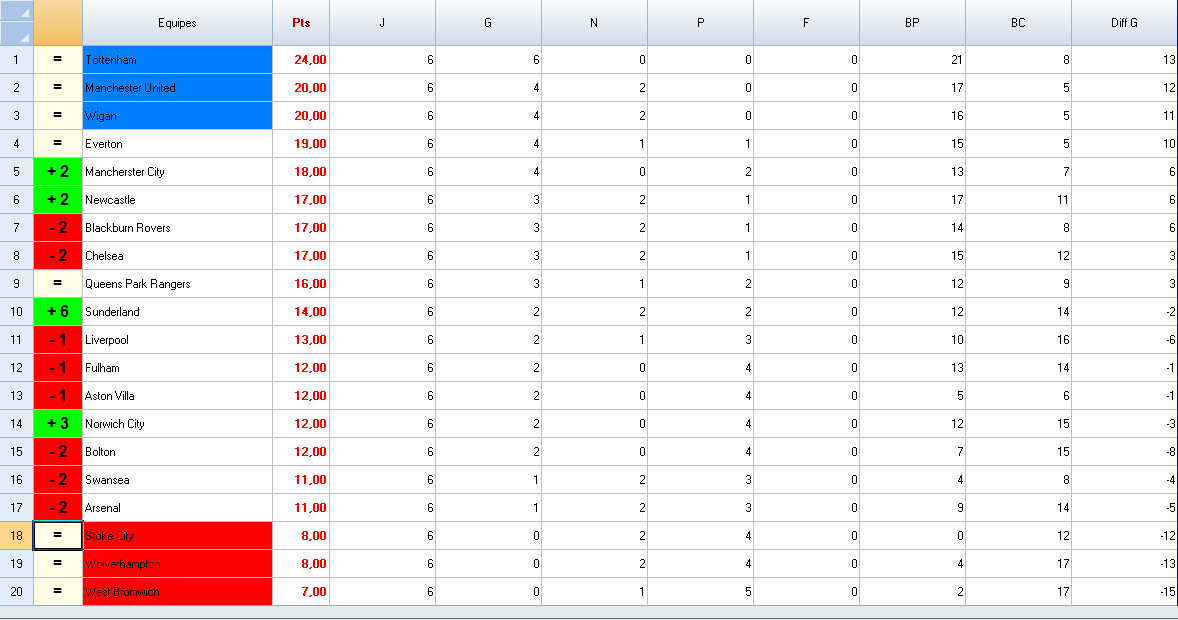1178x620 pixels.
Task: Click Stoke City's BP value 0
Action: pyautogui.click(x=912, y=535)
